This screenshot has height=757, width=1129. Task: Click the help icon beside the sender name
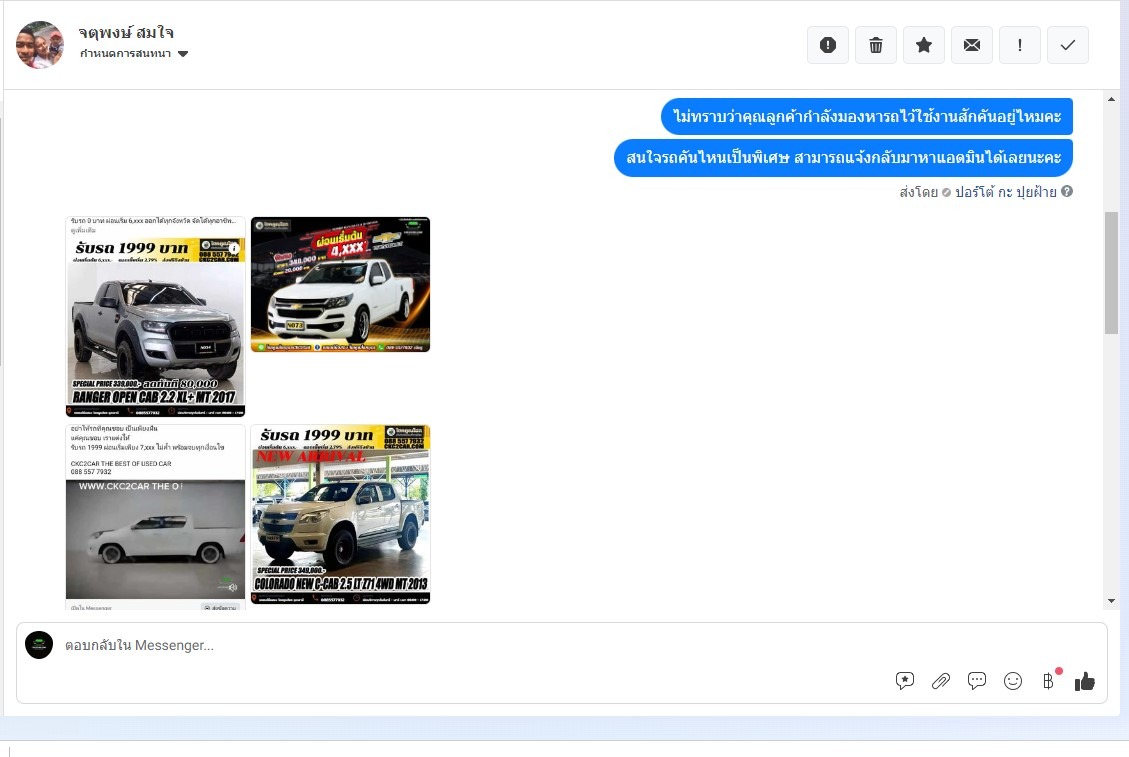[1067, 192]
